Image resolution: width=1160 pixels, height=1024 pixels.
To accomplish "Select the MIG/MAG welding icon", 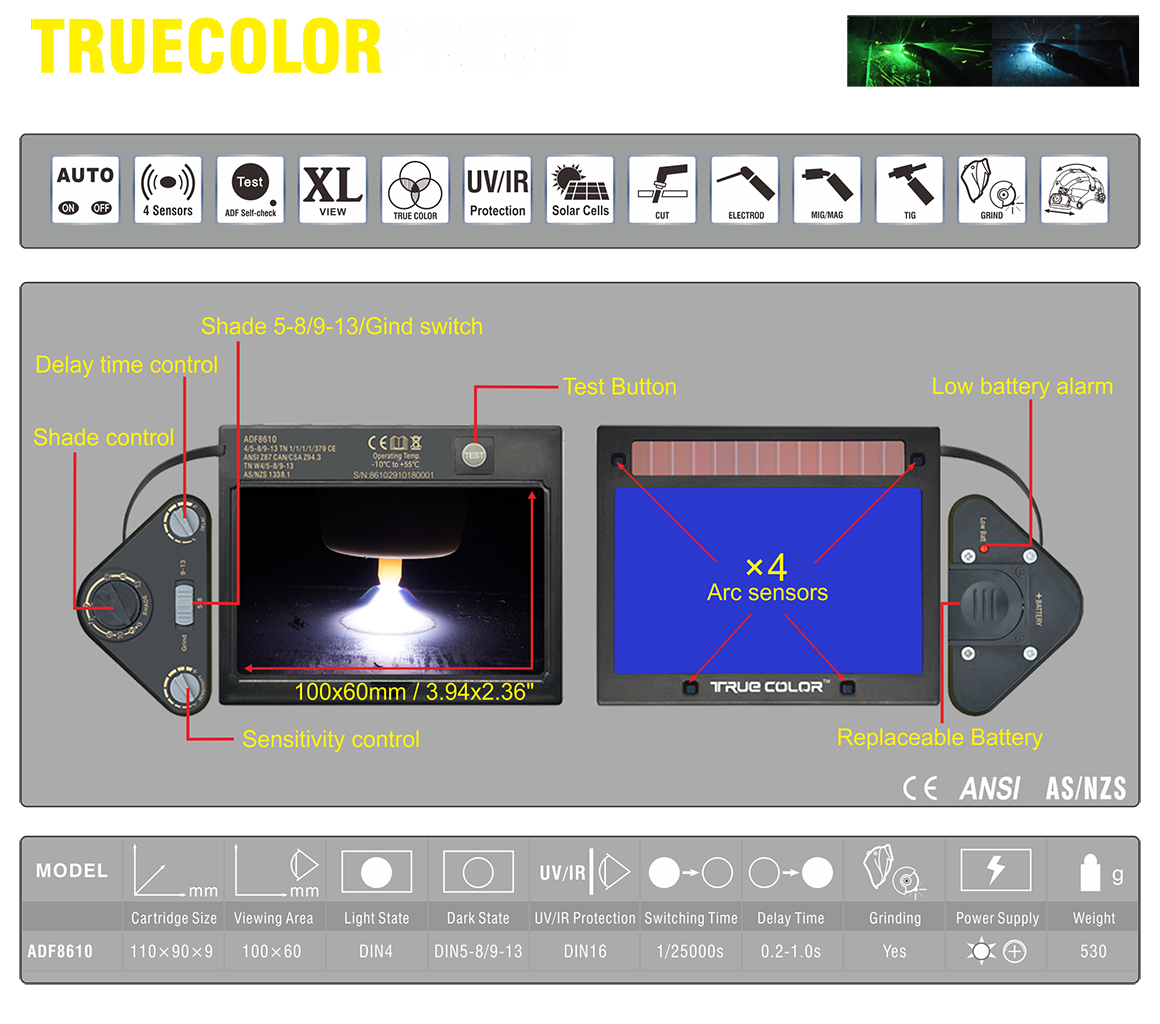I will click(x=827, y=190).
